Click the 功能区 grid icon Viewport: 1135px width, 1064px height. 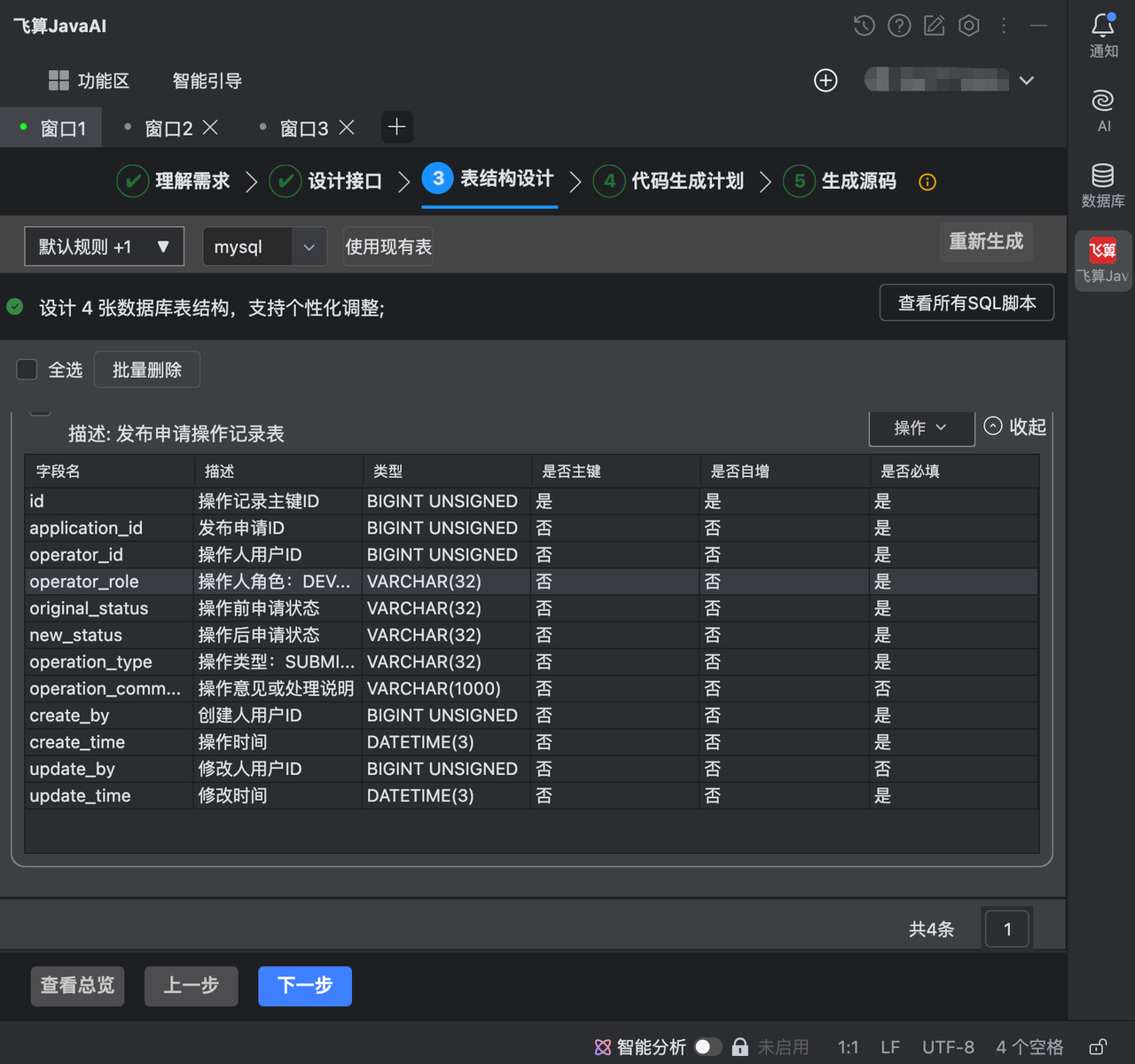tap(59, 81)
